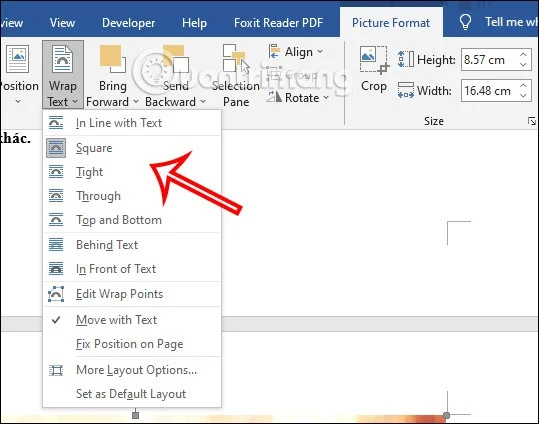The image size is (539, 424).
Task: Click the Tell me search box
Action: (x=511, y=22)
